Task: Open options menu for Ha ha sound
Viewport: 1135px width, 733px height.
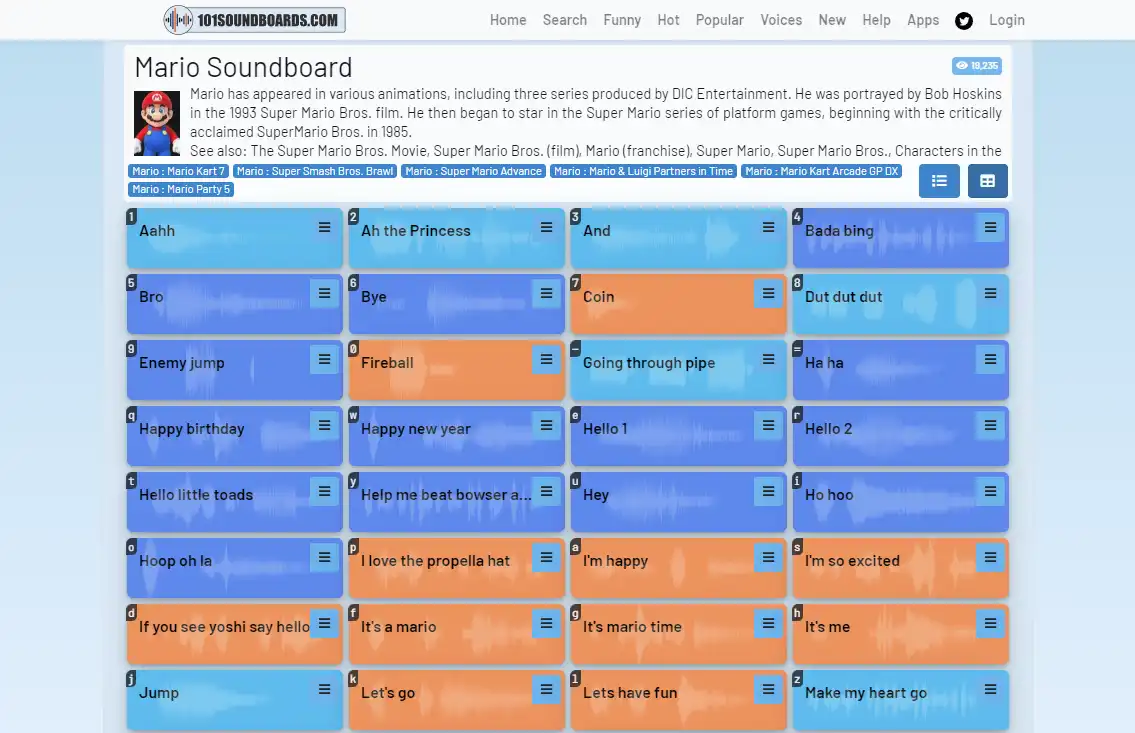Action: 990,360
